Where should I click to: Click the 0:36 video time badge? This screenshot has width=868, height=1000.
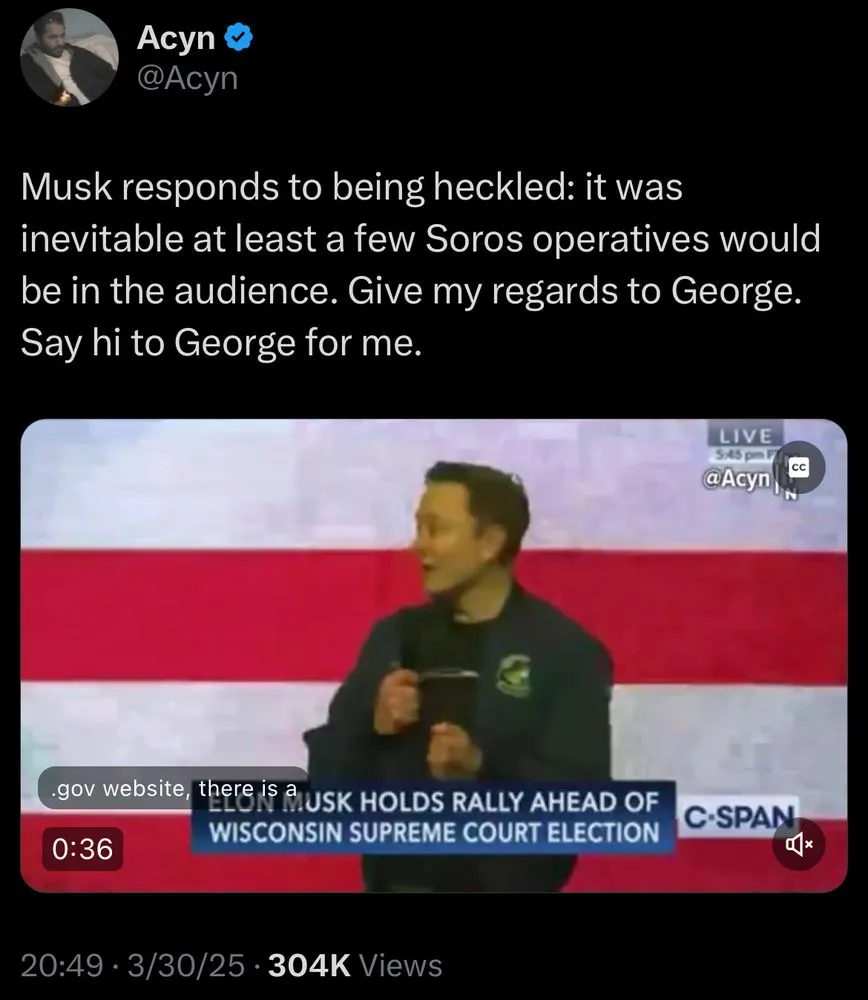(x=83, y=849)
